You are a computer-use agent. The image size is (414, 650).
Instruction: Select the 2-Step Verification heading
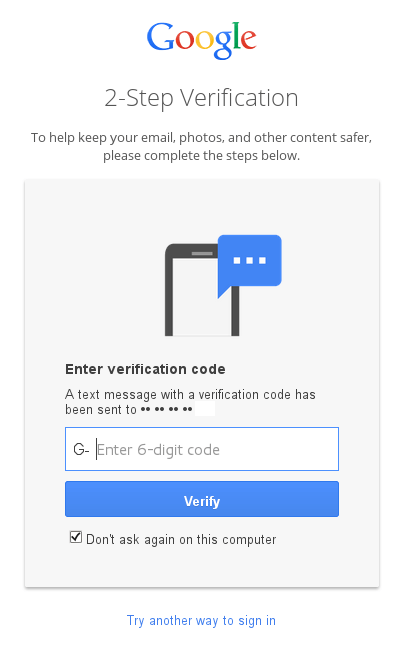click(201, 98)
